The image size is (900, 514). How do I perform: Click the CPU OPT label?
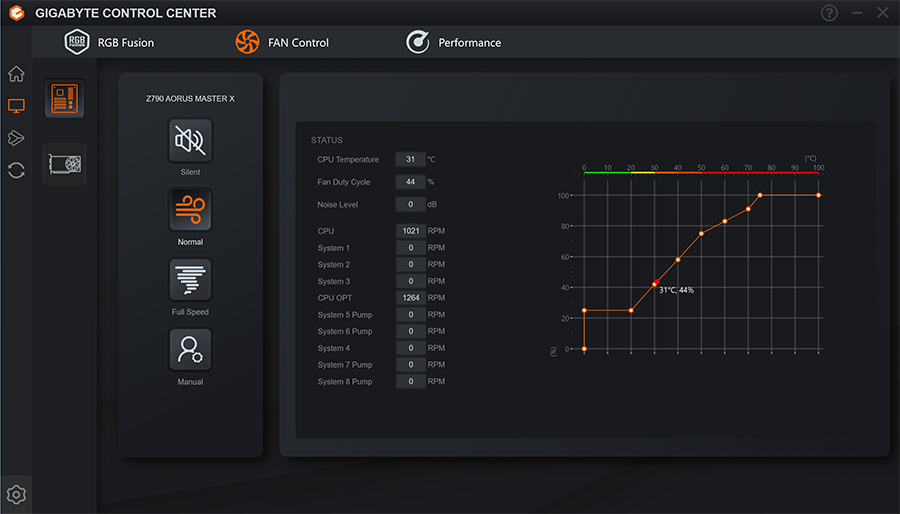(335, 298)
